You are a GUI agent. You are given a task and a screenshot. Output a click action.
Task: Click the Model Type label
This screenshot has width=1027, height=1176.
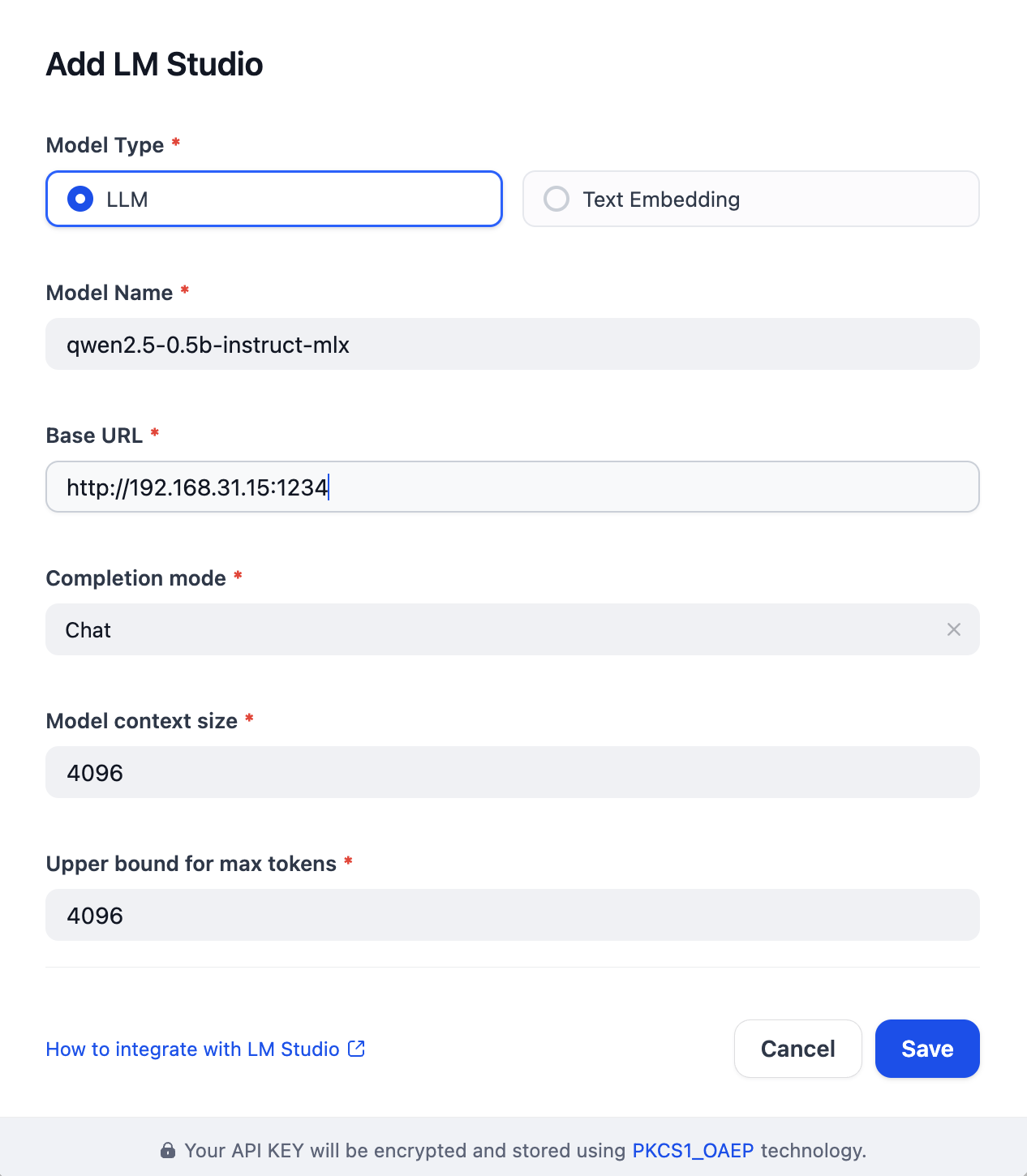pyautogui.click(x=105, y=145)
